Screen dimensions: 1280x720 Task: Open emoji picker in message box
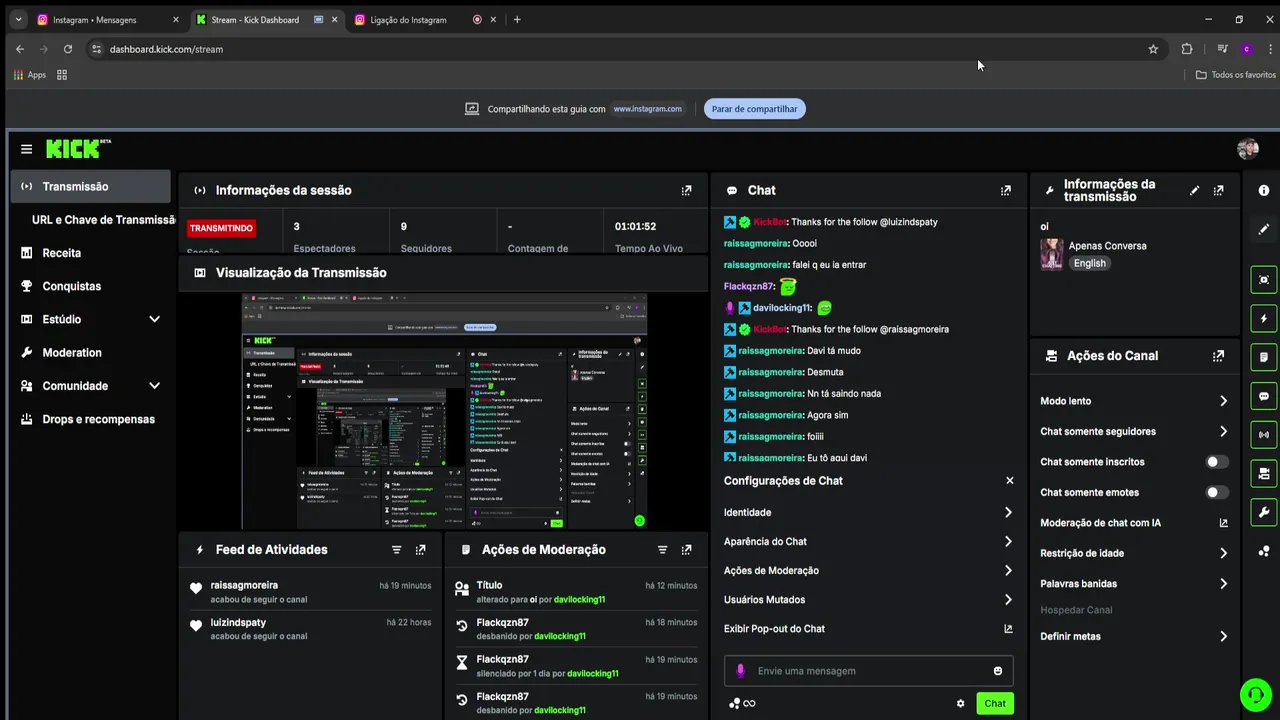coord(997,671)
